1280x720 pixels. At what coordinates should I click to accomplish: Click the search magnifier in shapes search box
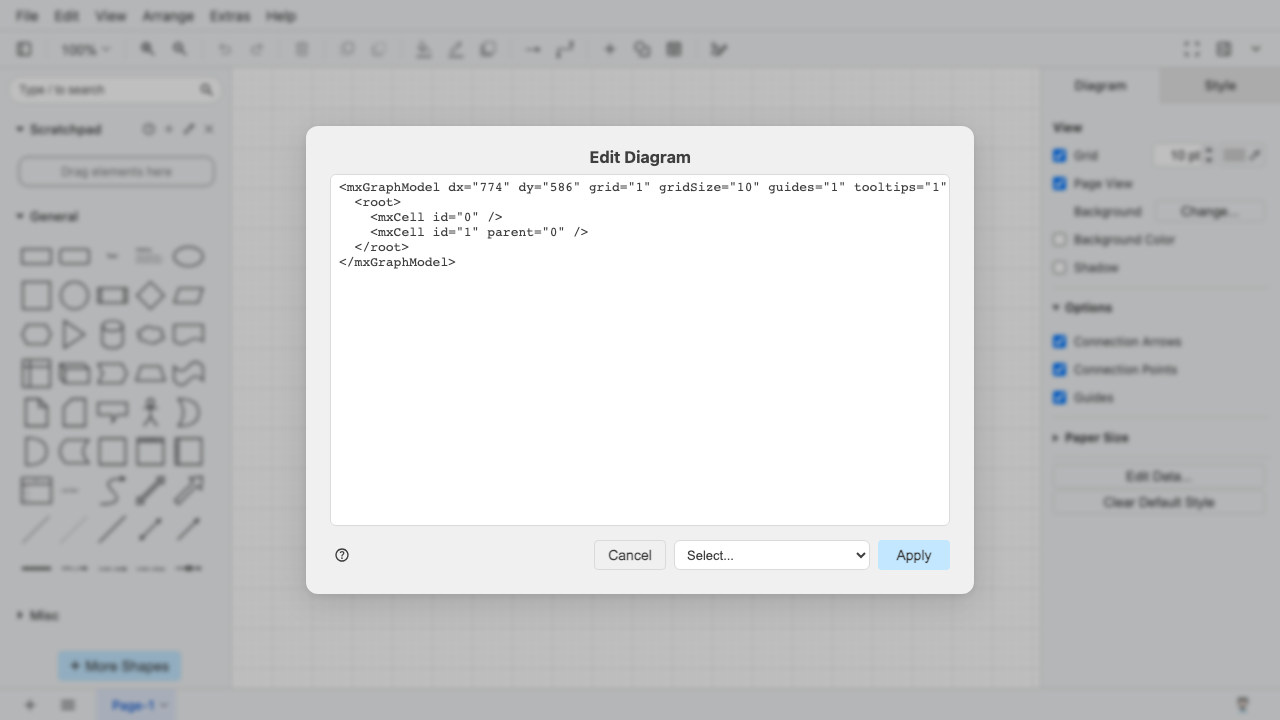click(206, 90)
